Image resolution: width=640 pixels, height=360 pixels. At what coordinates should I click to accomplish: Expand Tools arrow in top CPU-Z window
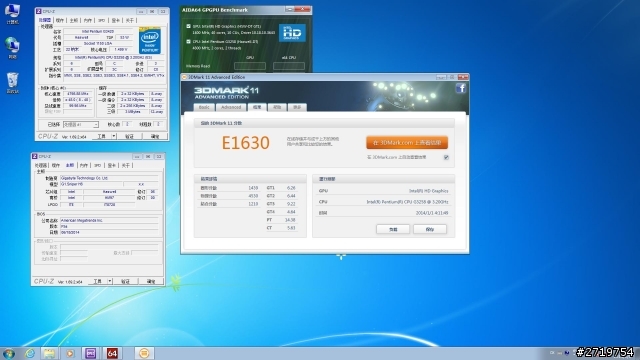tap(114, 136)
